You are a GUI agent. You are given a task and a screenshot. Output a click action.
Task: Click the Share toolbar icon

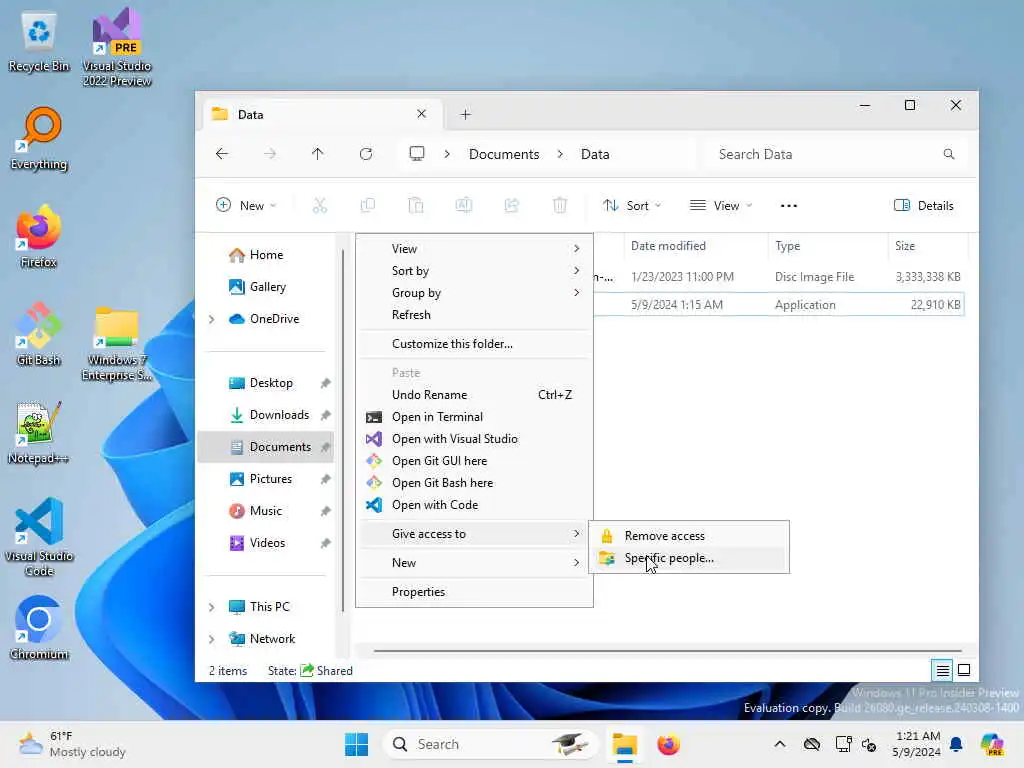[512, 206]
